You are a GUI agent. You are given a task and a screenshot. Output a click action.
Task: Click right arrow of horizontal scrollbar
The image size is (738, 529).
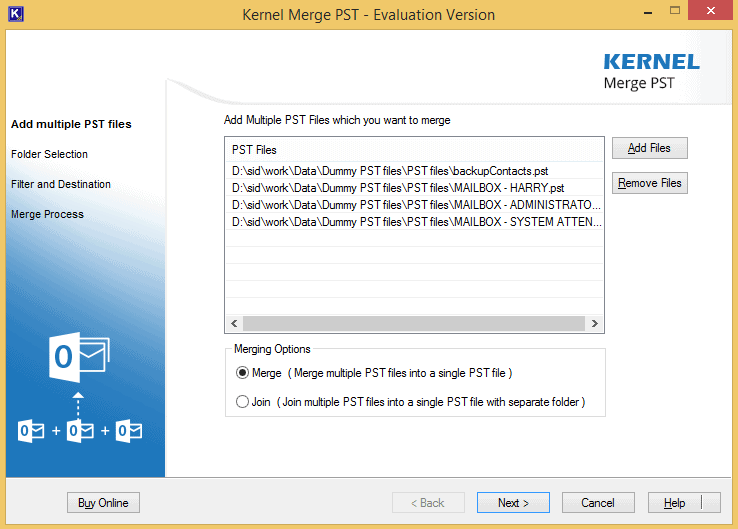tap(594, 323)
